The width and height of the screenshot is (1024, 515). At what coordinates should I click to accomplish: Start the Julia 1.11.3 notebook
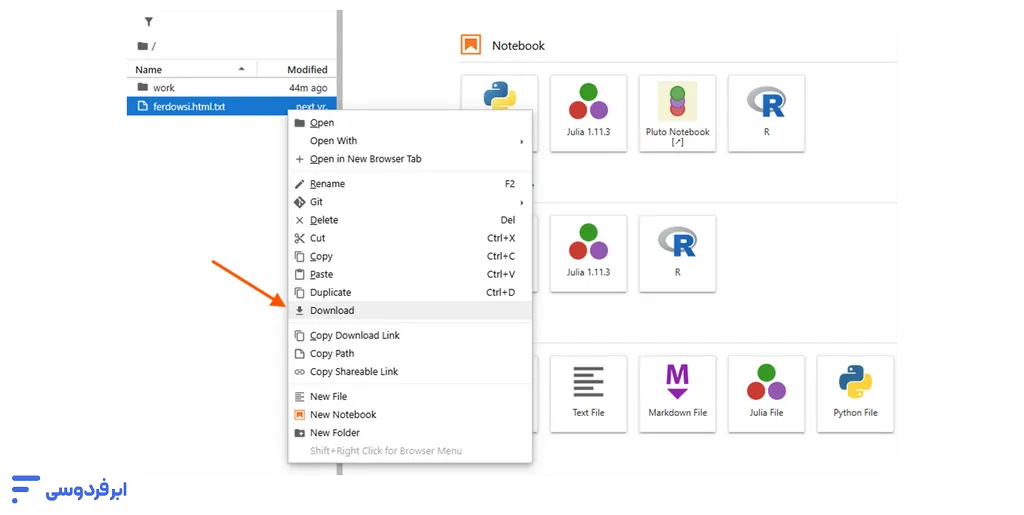[588, 113]
